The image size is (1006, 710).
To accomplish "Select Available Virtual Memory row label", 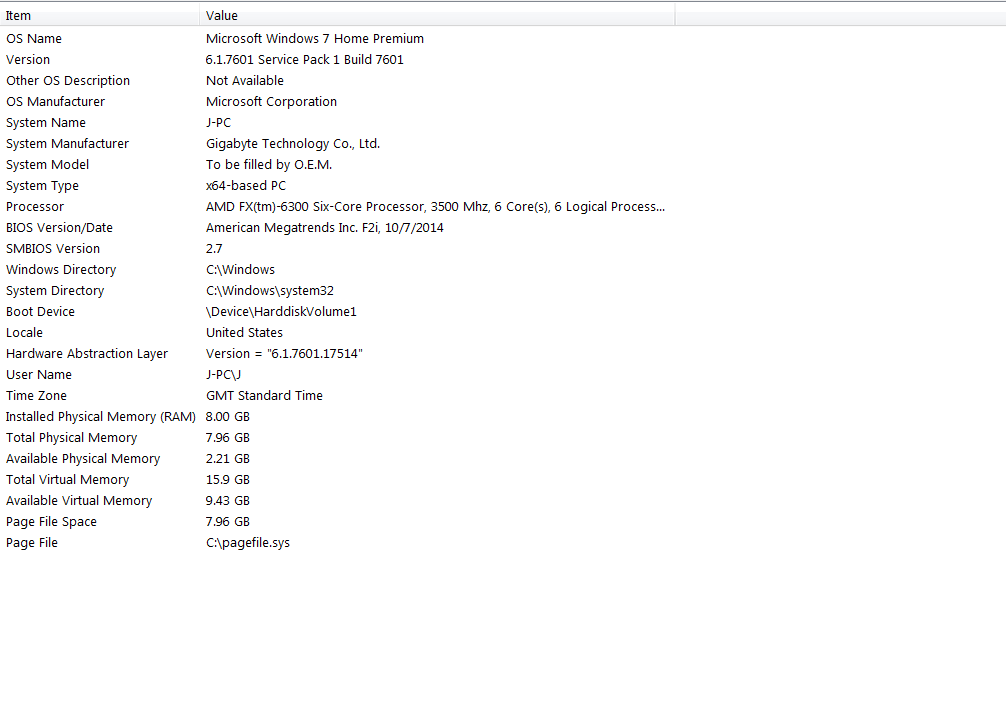I will click(79, 501).
